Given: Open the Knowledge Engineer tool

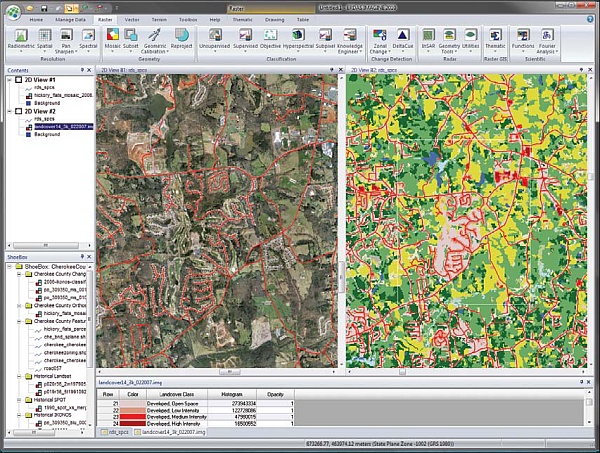Looking at the screenshot, I should 350,41.
